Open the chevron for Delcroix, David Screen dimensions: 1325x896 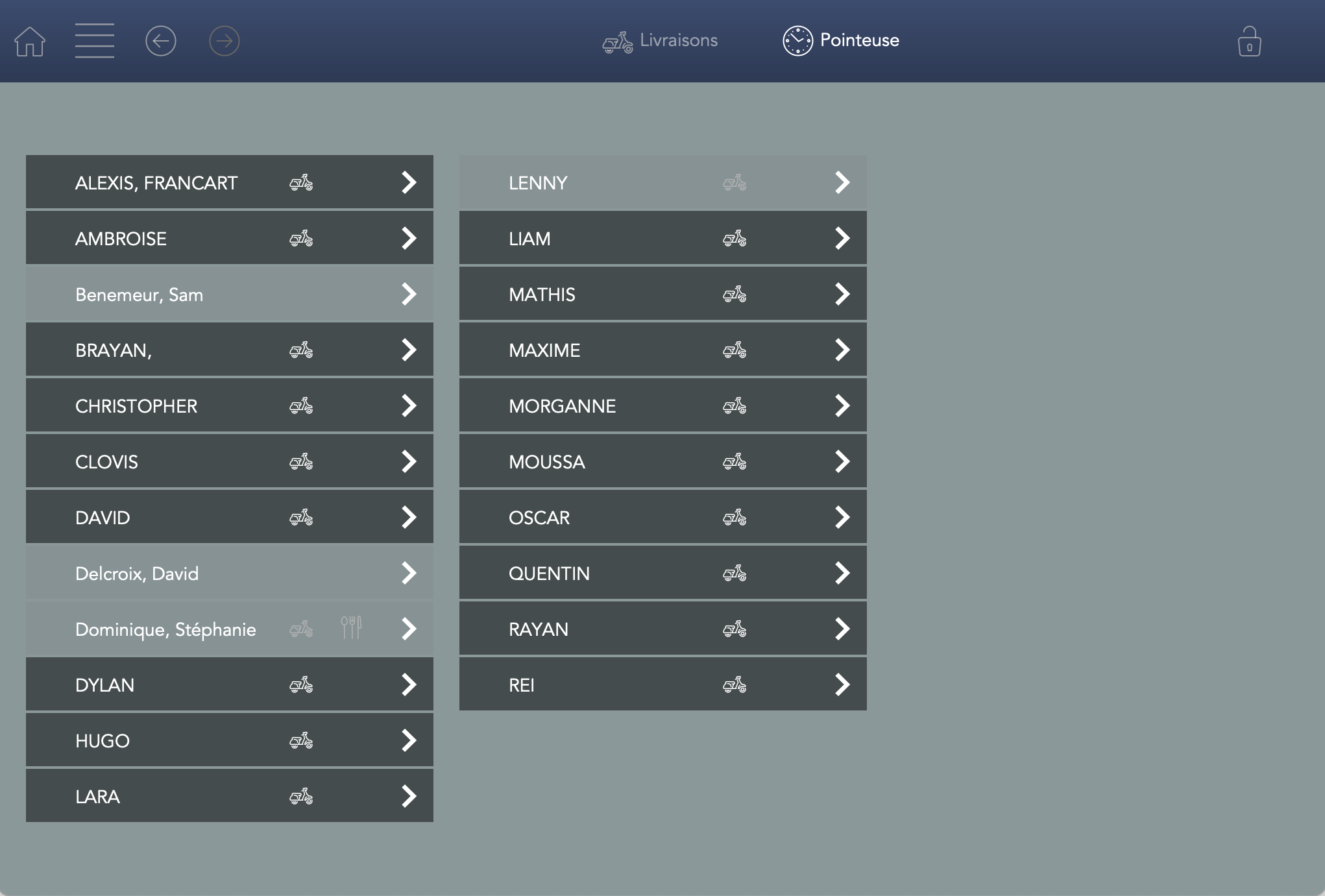[409, 574]
